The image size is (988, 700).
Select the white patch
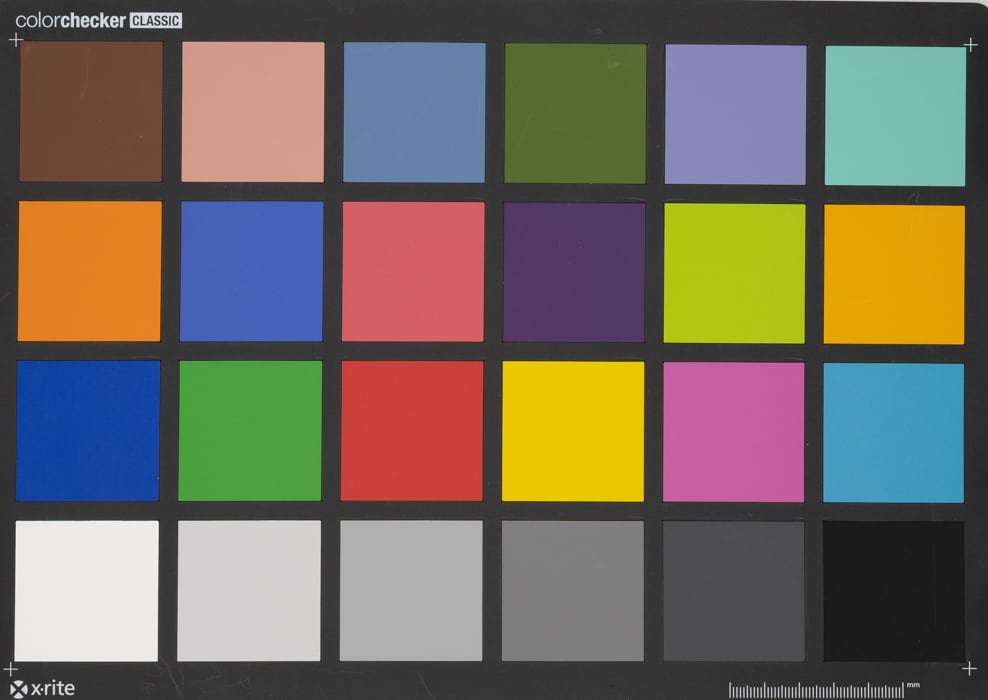[x=86, y=590]
